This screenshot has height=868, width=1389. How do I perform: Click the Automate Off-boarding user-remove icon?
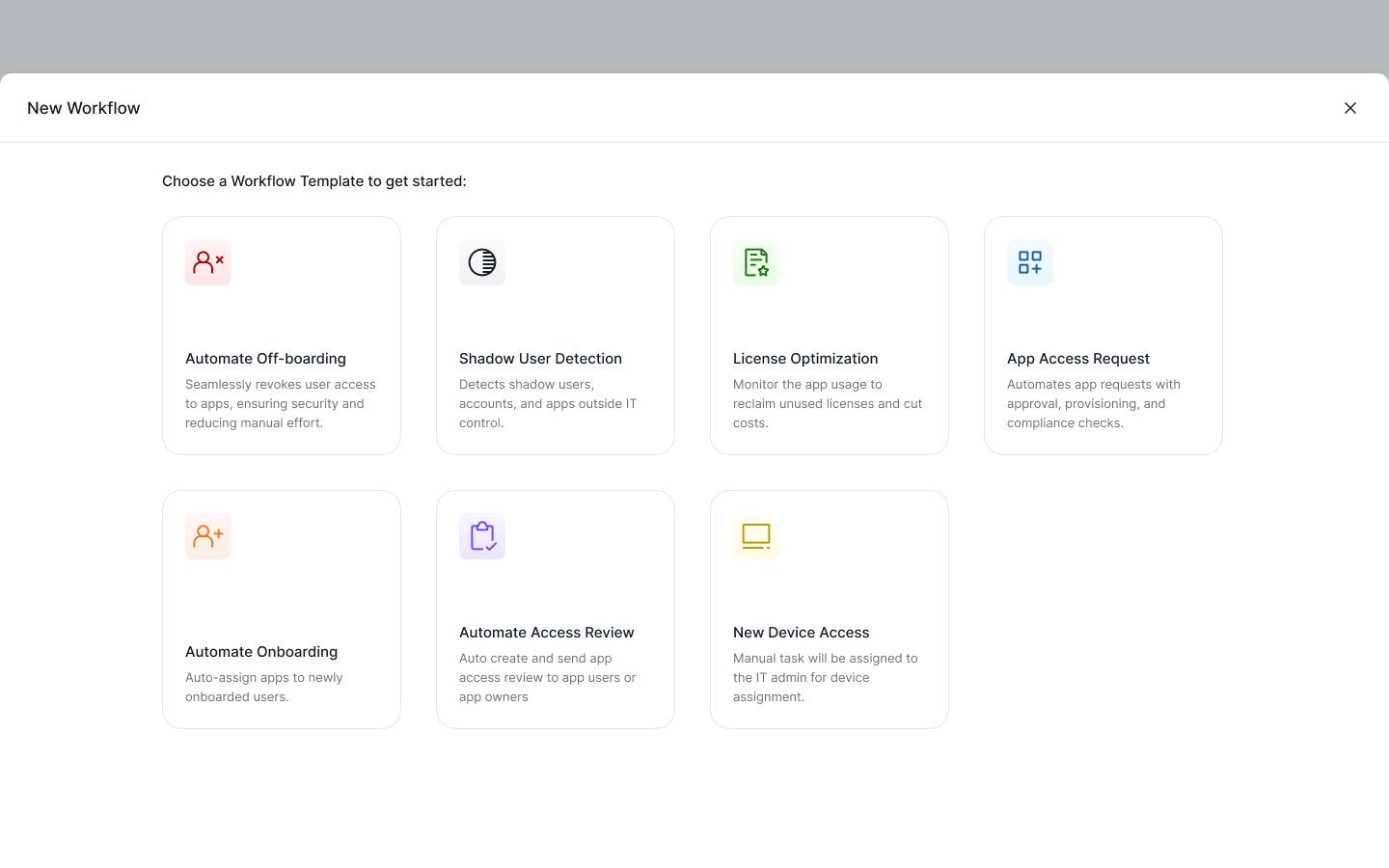208,262
